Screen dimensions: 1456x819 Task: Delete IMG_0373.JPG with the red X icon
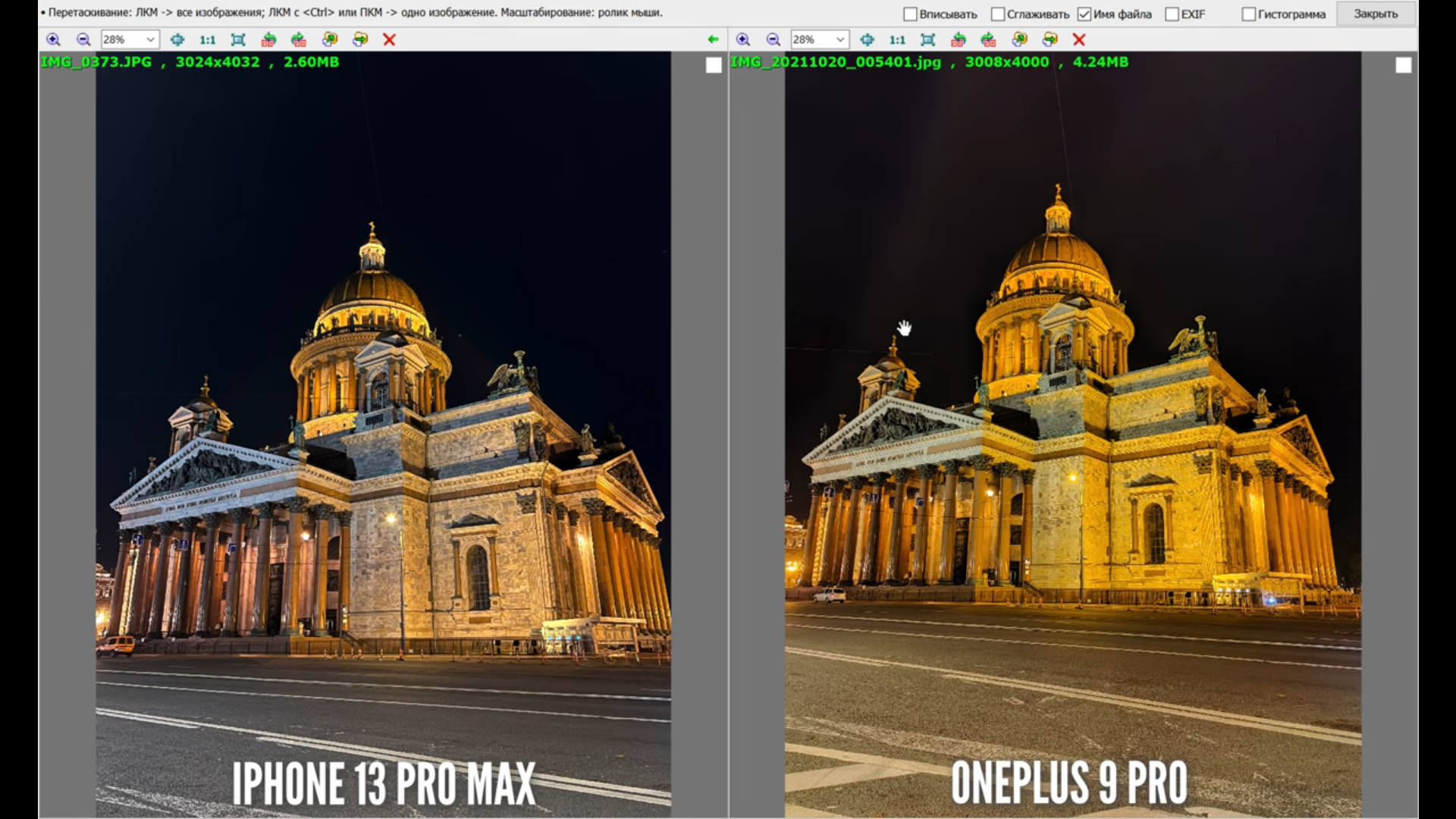pos(389,39)
